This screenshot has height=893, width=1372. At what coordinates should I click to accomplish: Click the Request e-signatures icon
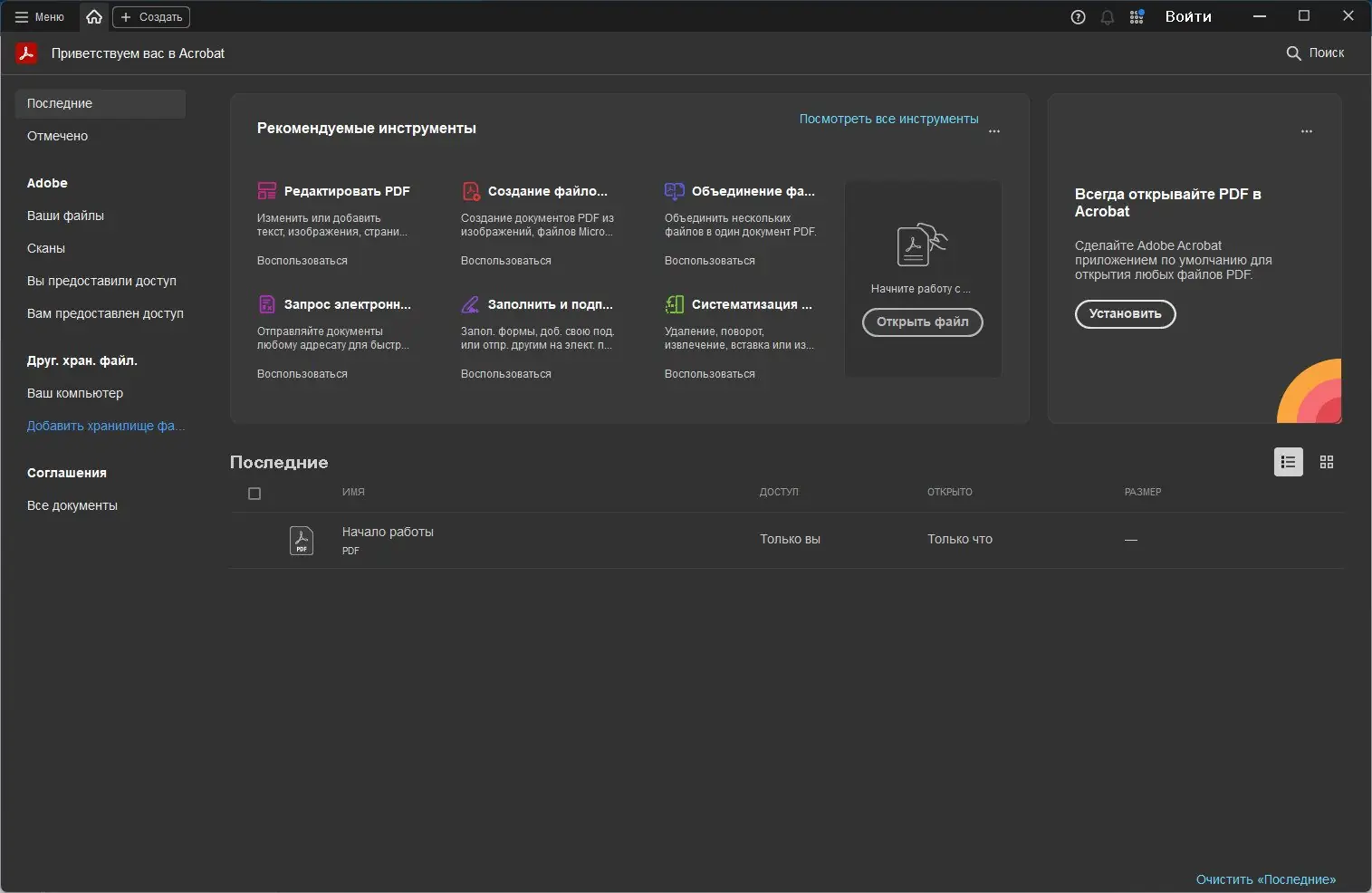(266, 304)
